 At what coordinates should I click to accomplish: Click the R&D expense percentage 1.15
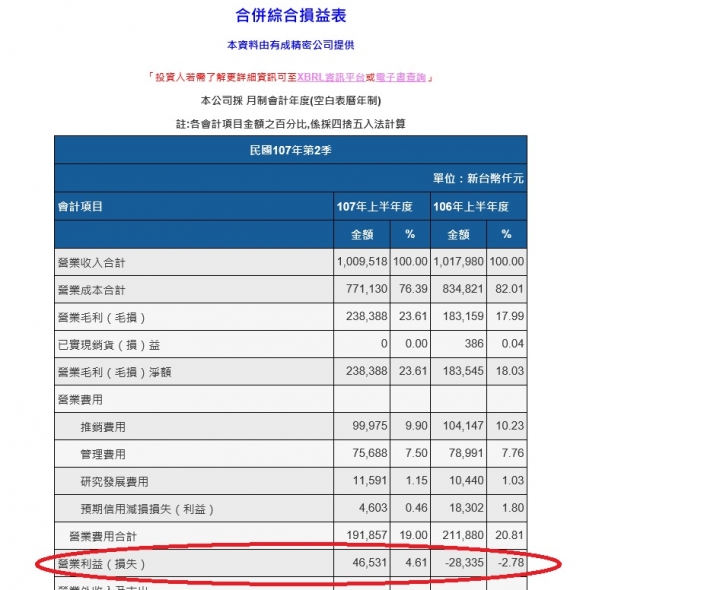pos(416,480)
